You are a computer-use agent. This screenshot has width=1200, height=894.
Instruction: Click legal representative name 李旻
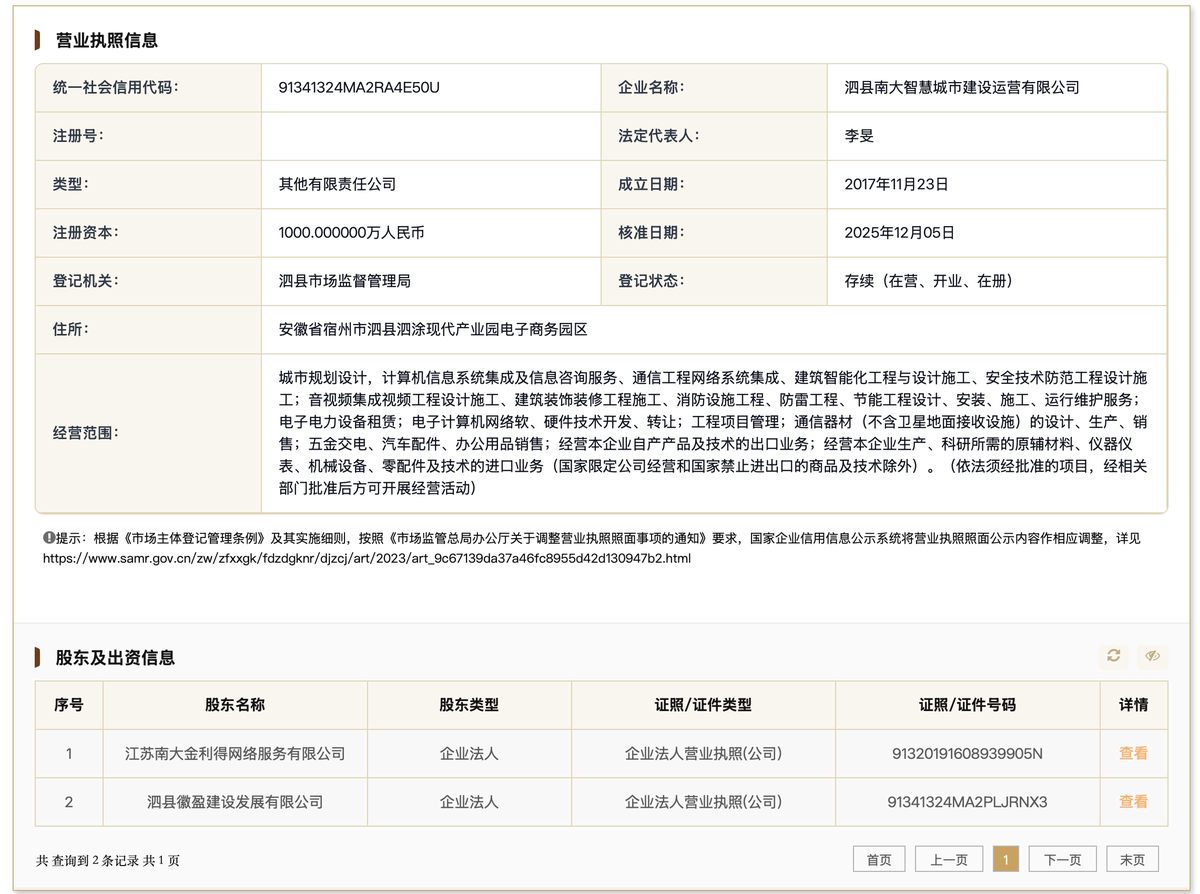click(x=859, y=135)
